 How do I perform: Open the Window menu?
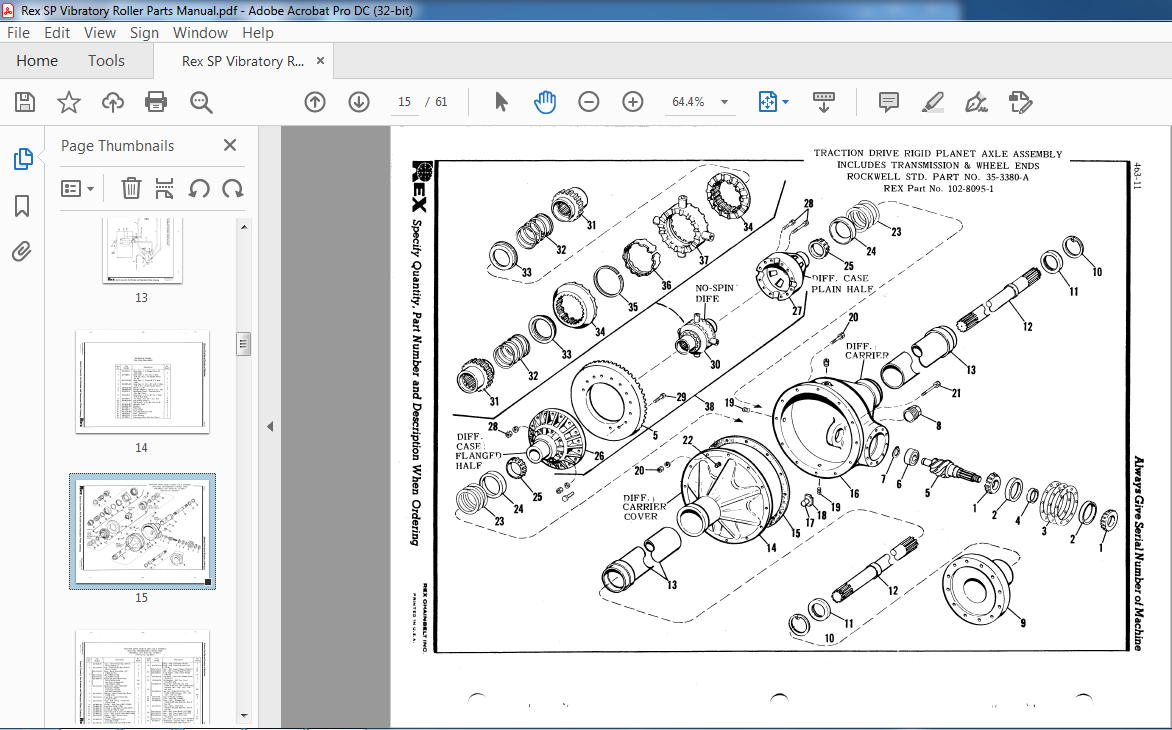point(200,33)
